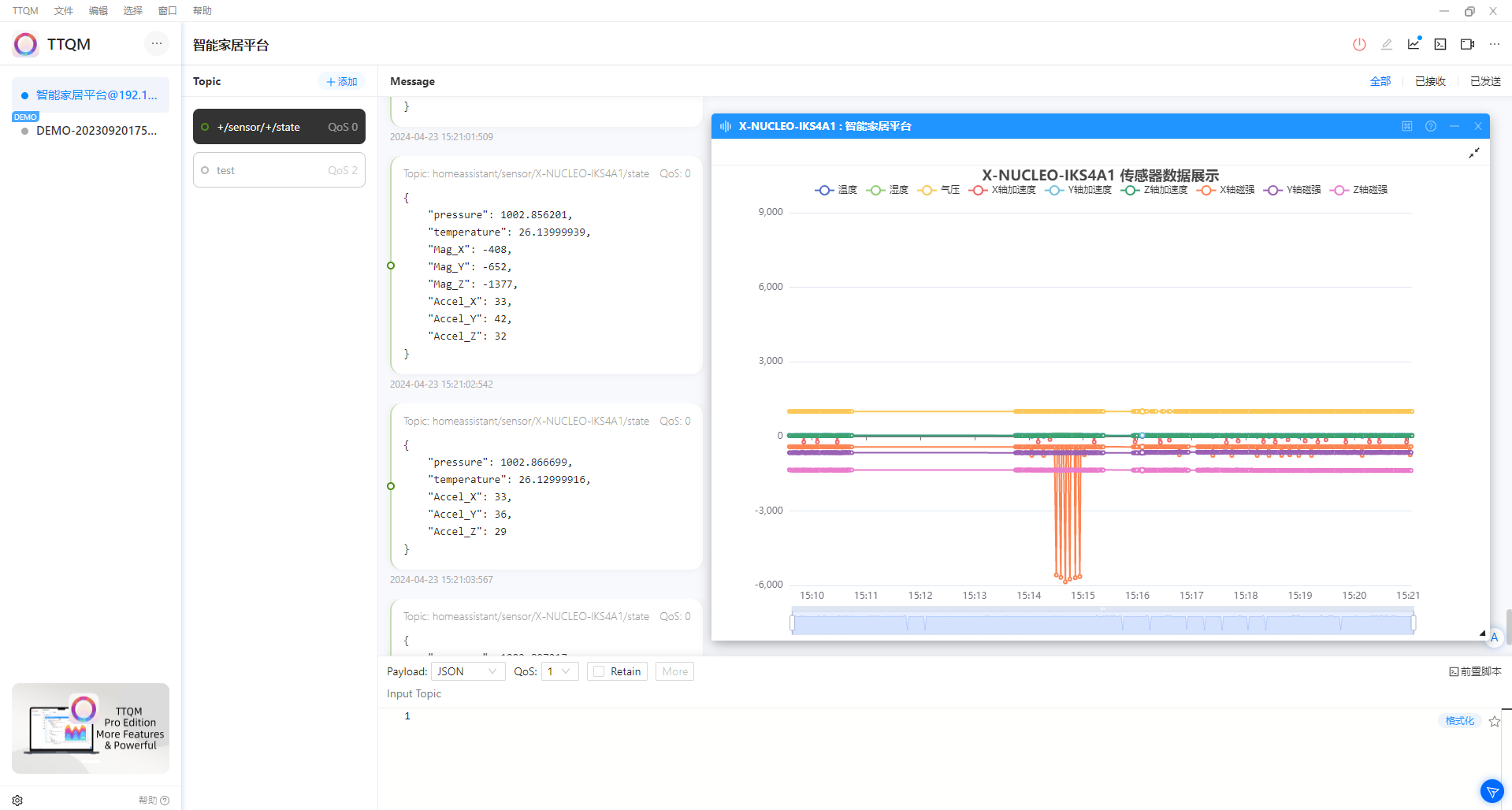
Task: Click the chart zoom slider right handle
Action: tap(1414, 623)
